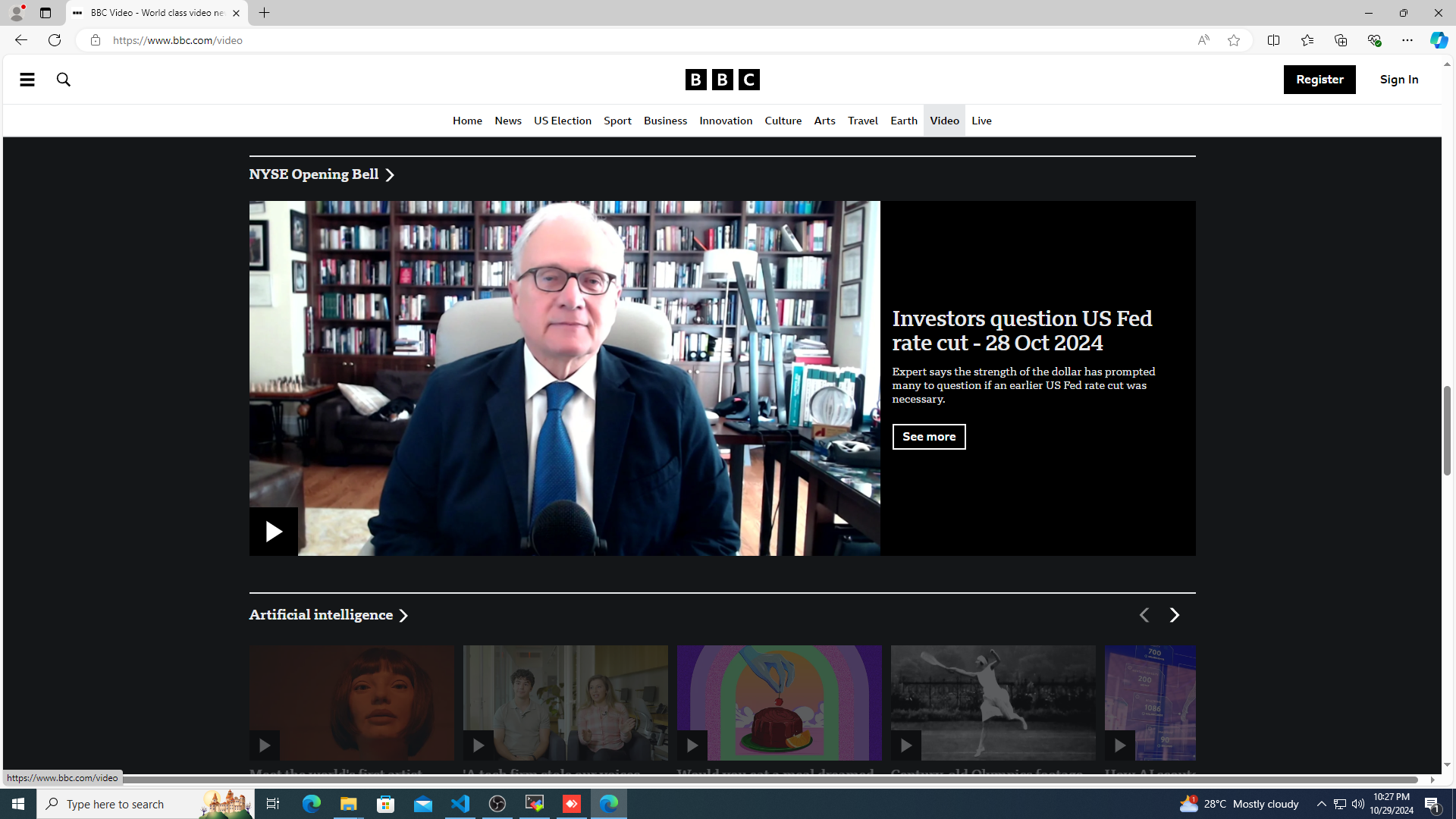Viewport: 1456px width, 819px height.
Task: Click the Register button
Action: 1319,80
